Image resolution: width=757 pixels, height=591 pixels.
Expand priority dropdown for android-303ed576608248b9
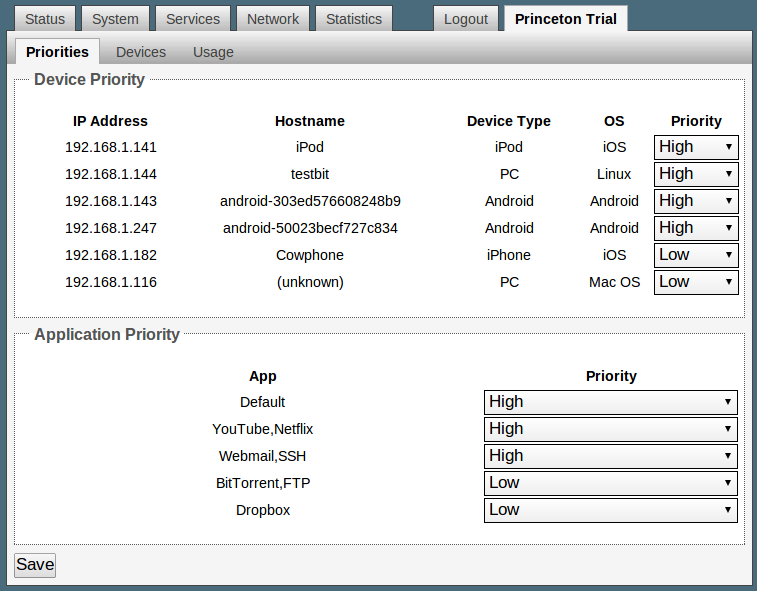[x=696, y=201]
